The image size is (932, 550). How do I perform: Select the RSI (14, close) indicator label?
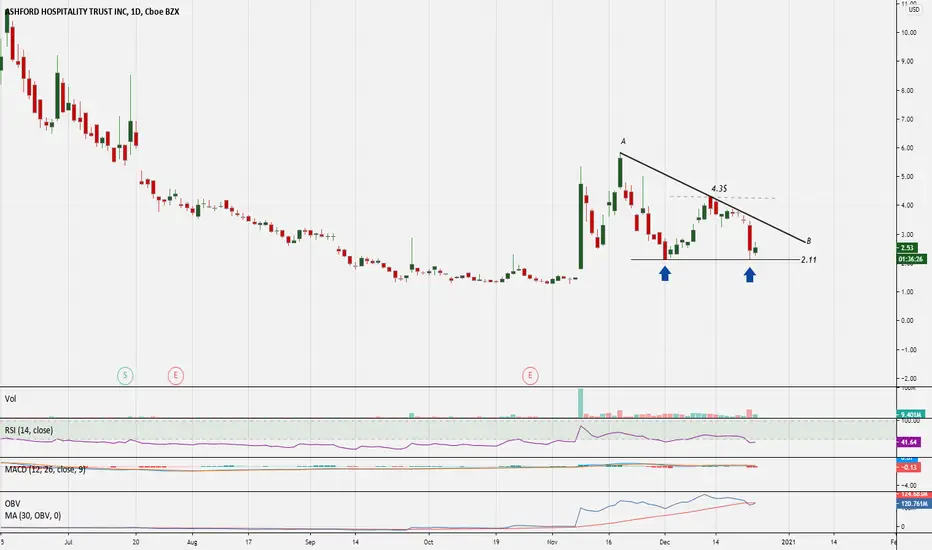tap(29, 430)
